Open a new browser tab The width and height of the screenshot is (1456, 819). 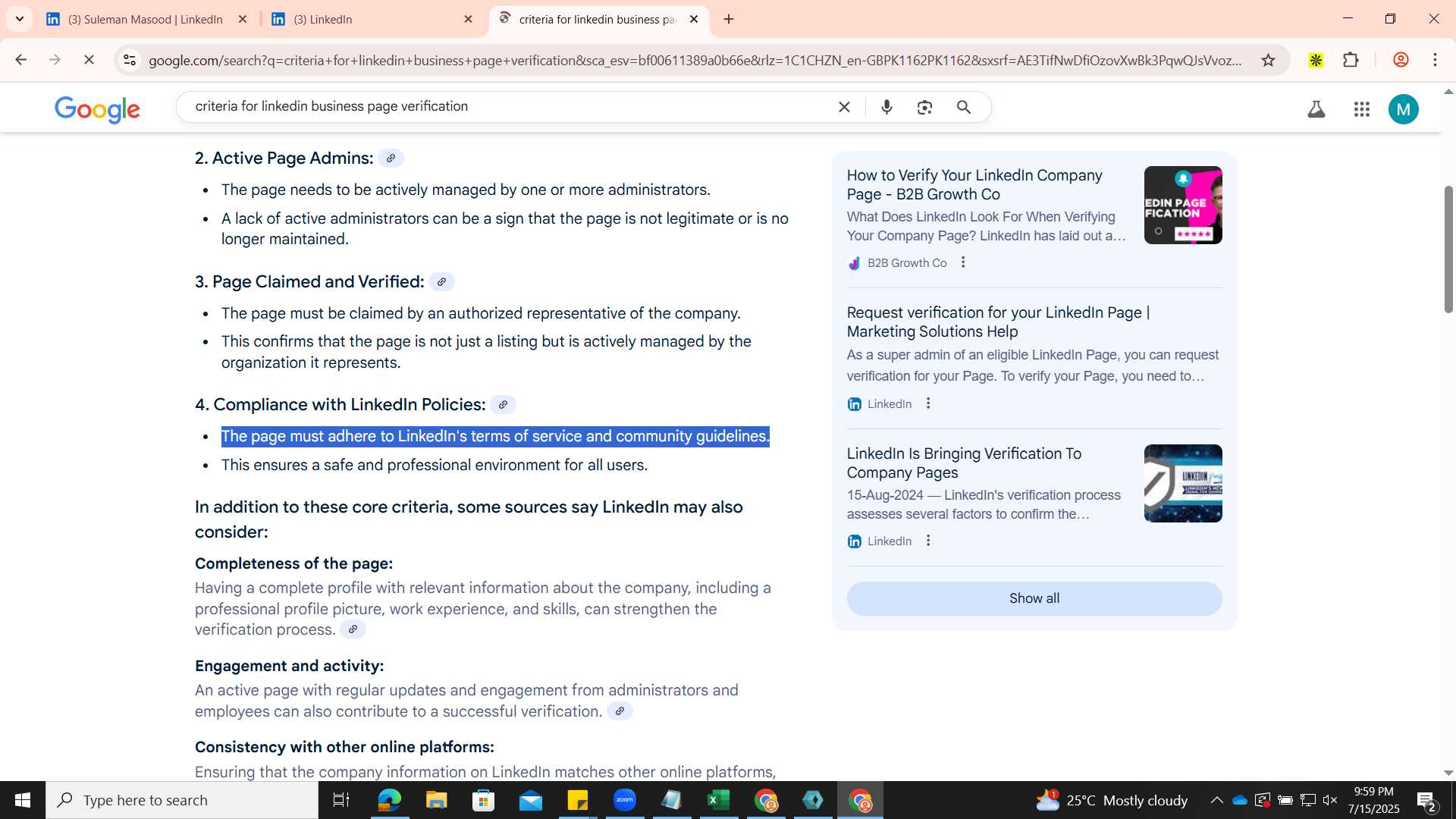[729, 19]
